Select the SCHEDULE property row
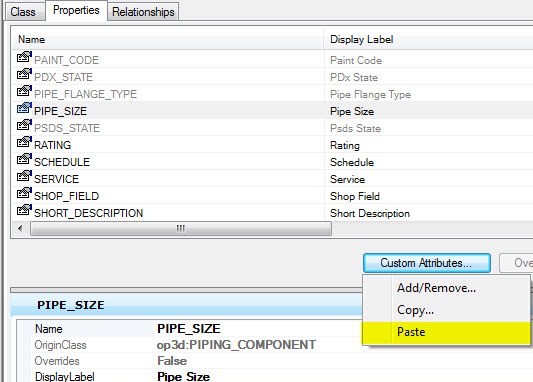Viewport: 533px width, 382px height. point(273,161)
